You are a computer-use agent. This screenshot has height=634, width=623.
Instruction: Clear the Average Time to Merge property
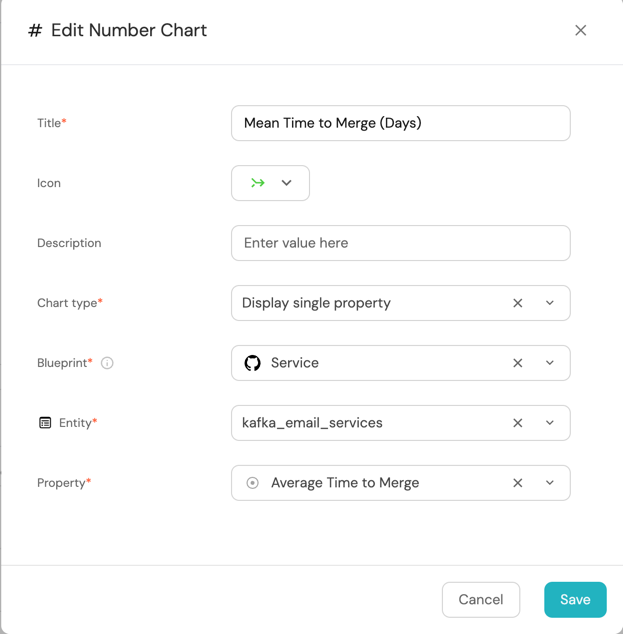point(518,483)
